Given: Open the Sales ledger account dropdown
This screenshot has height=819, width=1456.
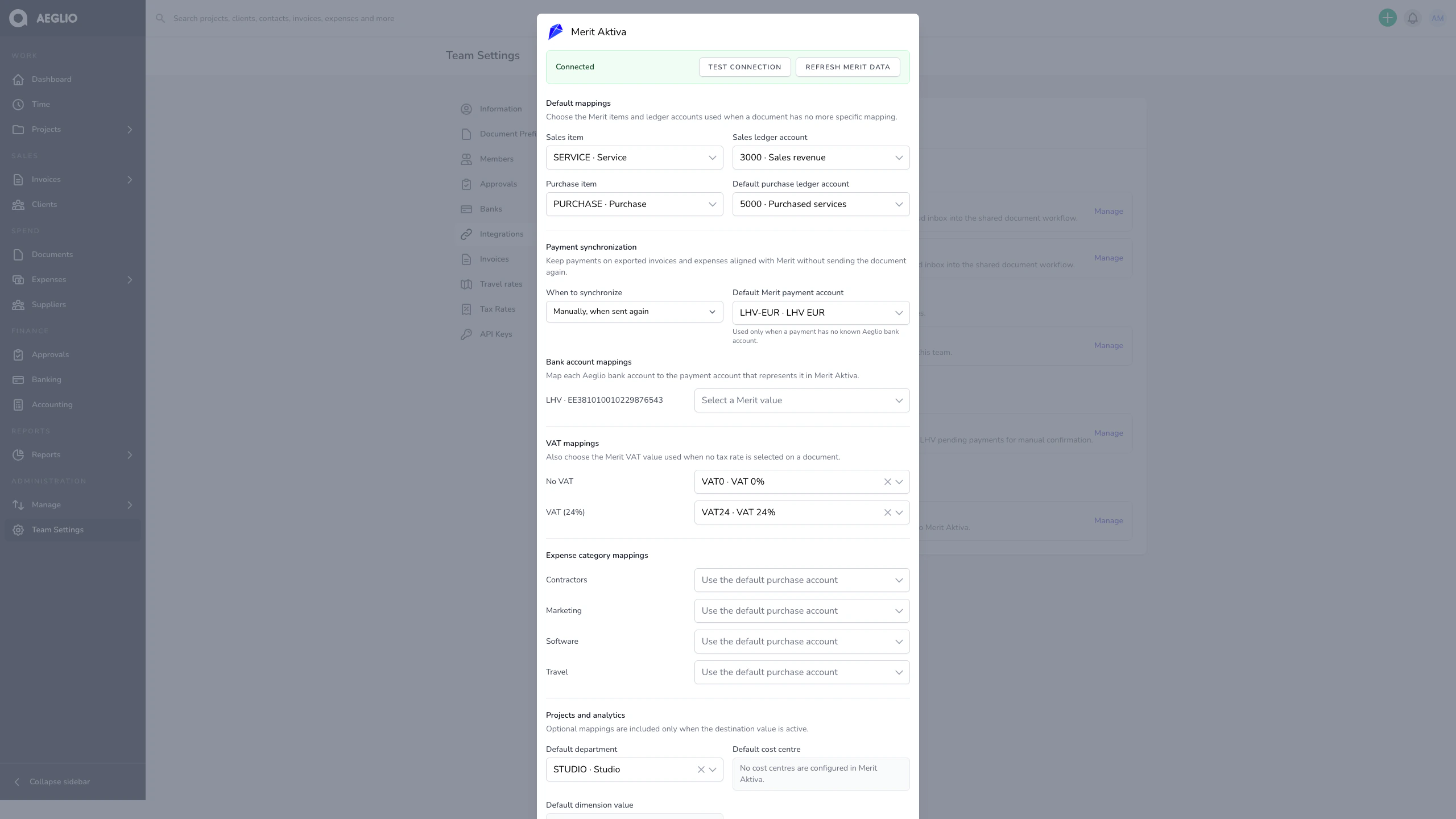Looking at the screenshot, I should click(x=821, y=158).
